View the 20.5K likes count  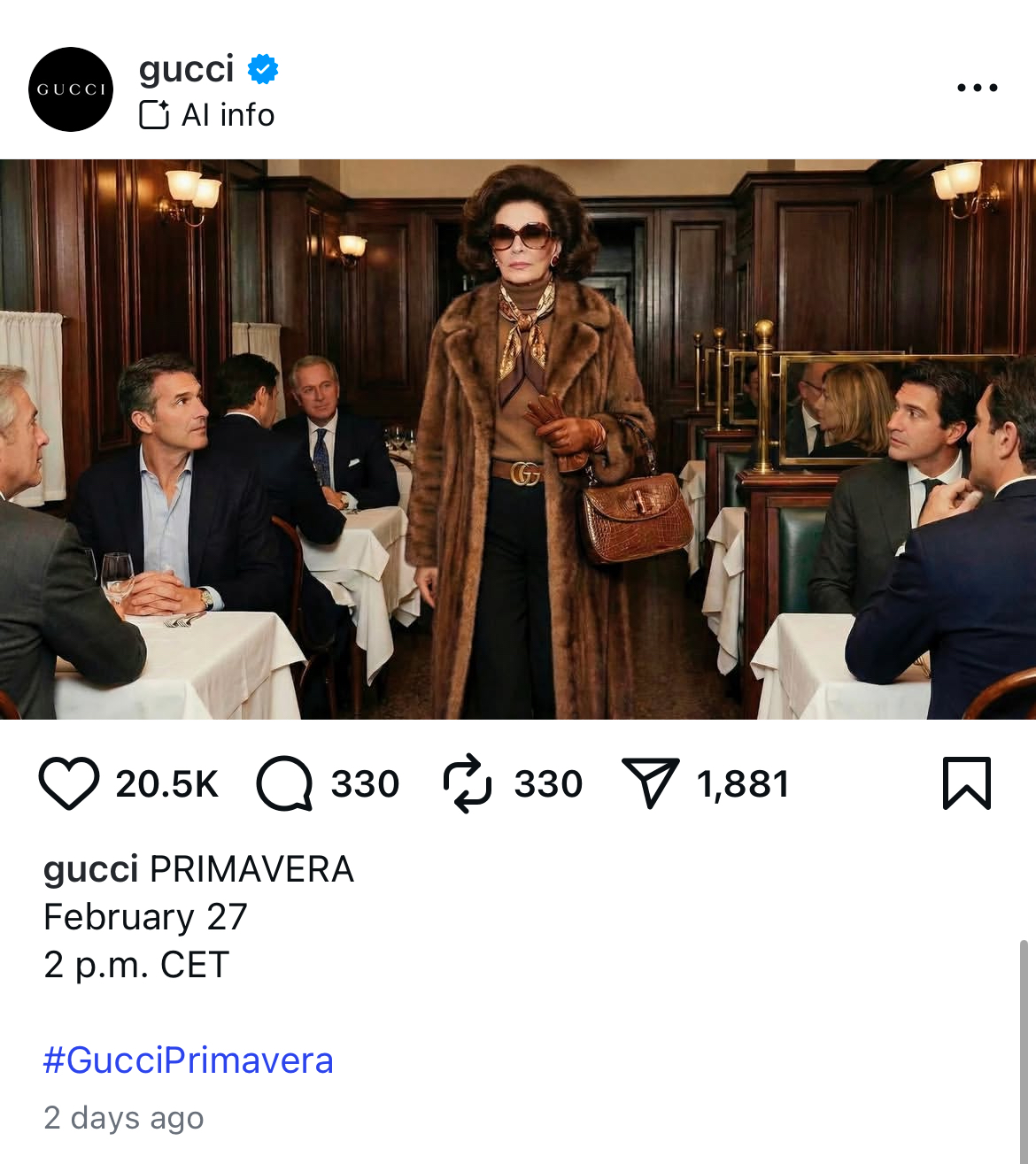pos(166,784)
